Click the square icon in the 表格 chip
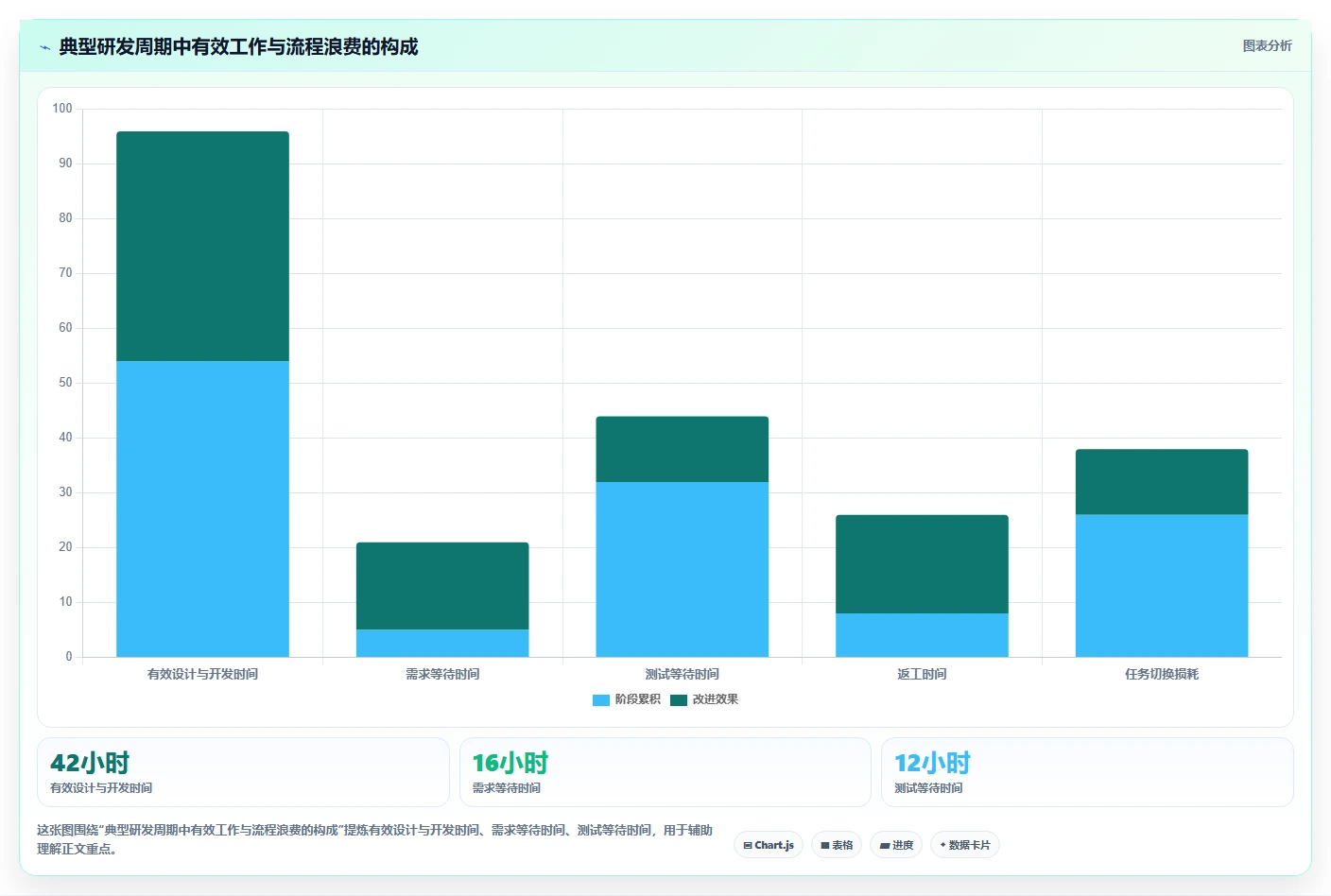This screenshot has height=896, width=1331. point(825,846)
